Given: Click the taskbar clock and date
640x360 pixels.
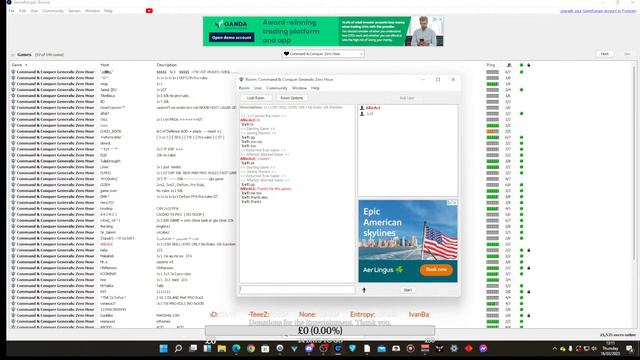Looking at the screenshot, I should tap(611, 349).
